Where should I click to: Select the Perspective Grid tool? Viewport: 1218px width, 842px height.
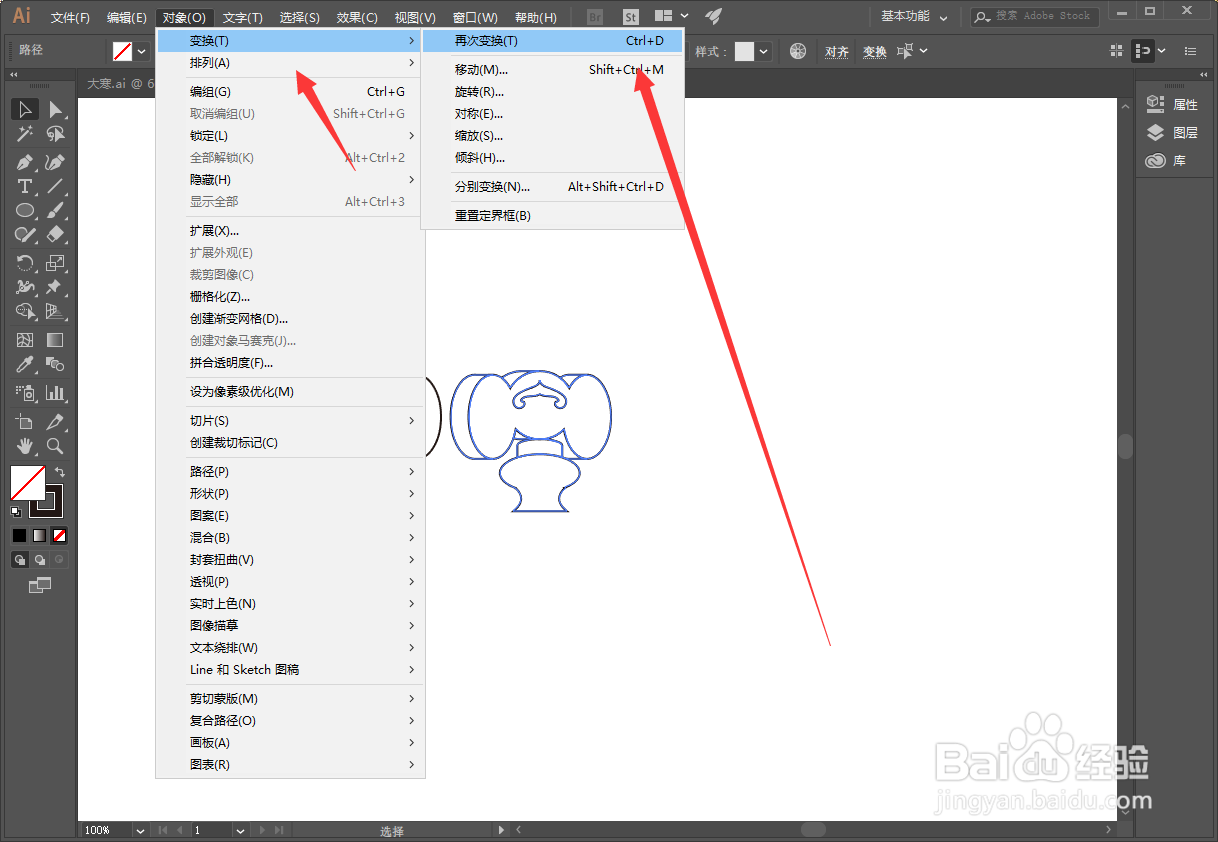55,312
